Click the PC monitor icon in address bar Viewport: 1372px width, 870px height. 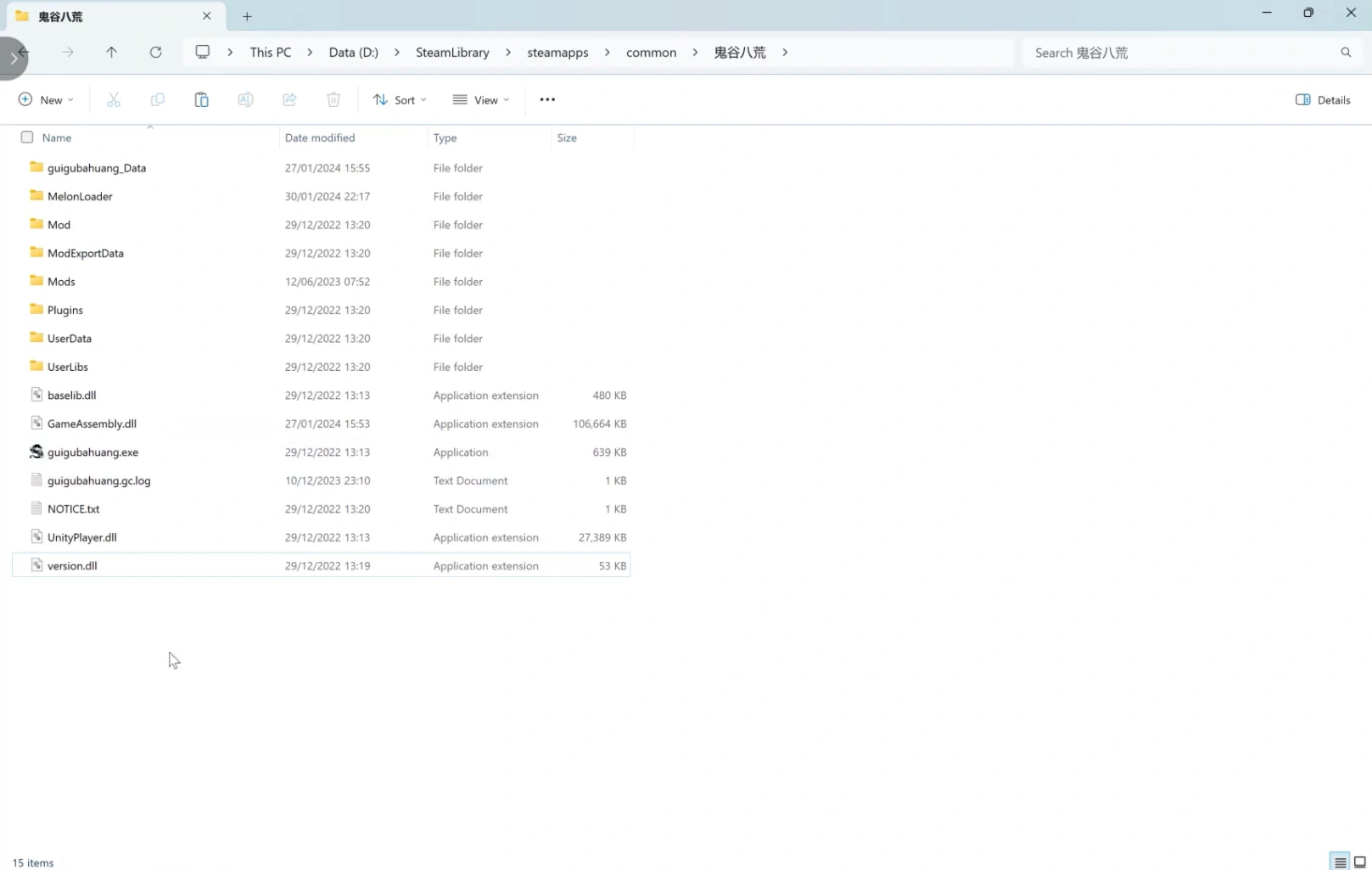pyautogui.click(x=203, y=53)
